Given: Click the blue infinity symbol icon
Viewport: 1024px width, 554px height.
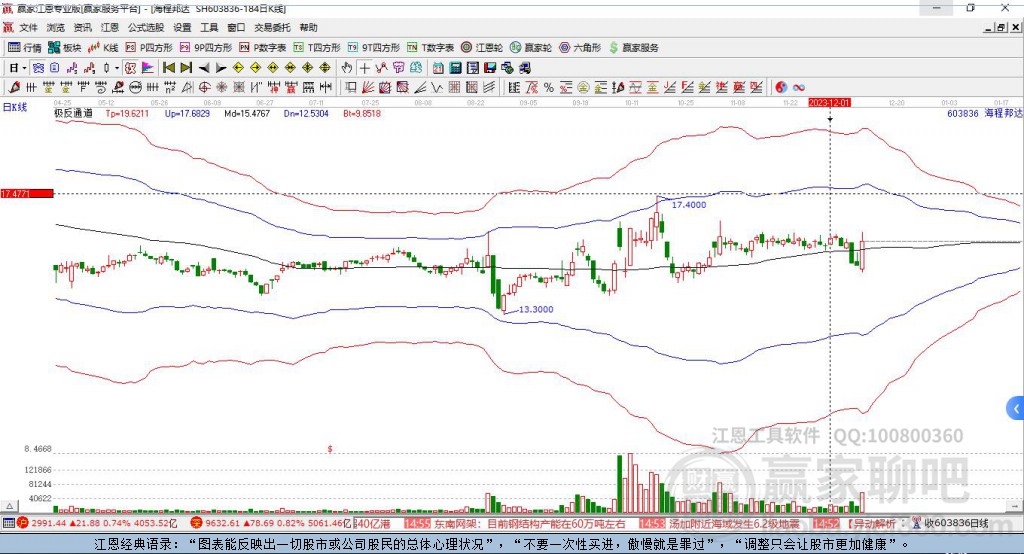Looking at the screenshot, I should tap(799, 88).
